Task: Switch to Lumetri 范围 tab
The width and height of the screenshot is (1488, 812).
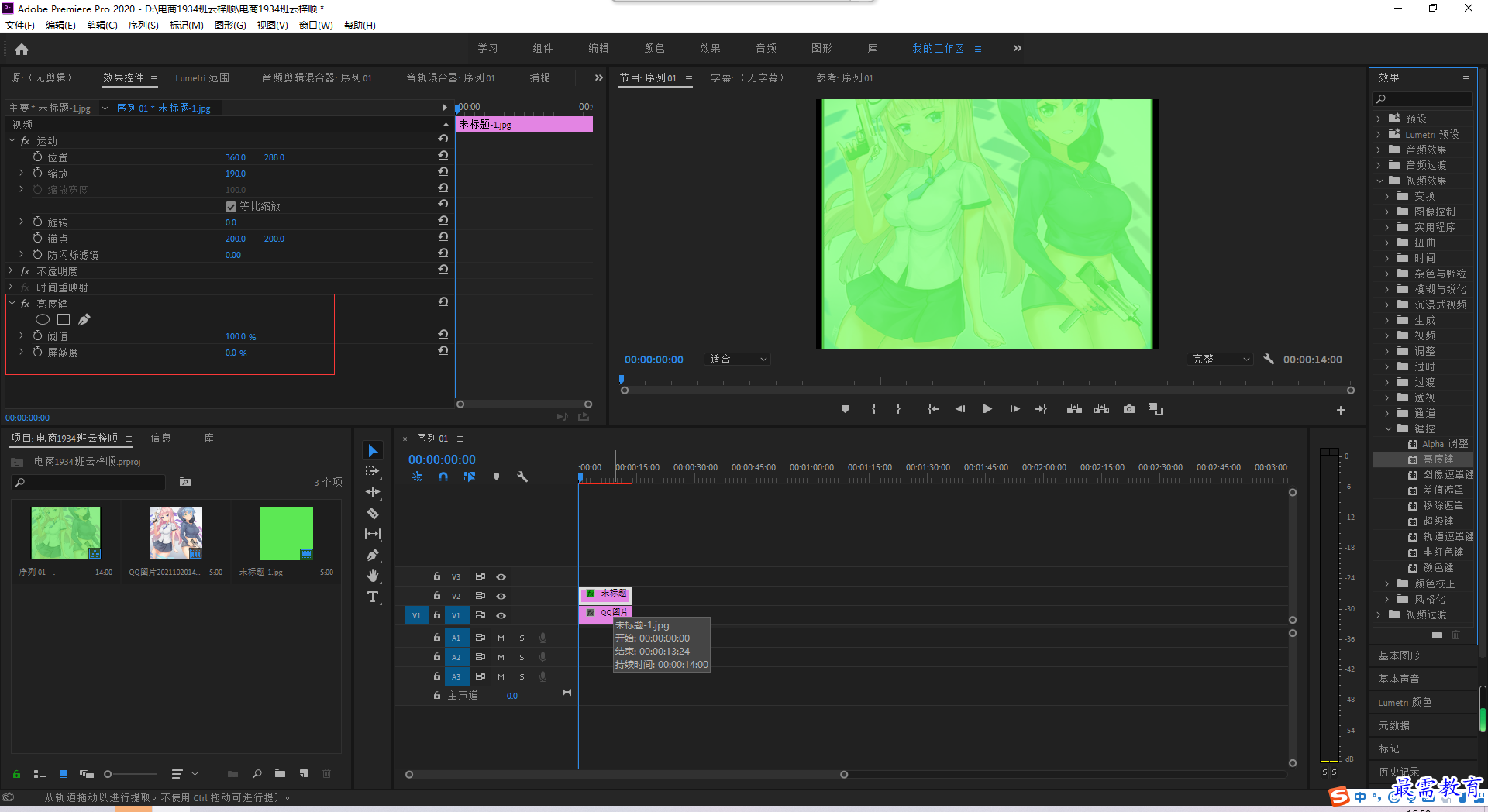Action: click(x=202, y=77)
